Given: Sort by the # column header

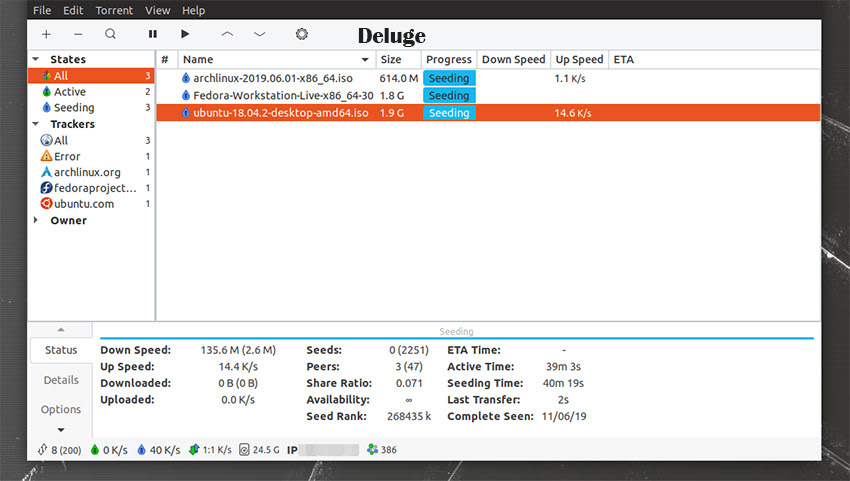Looking at the screenshot, I should [x=165, y=60].
